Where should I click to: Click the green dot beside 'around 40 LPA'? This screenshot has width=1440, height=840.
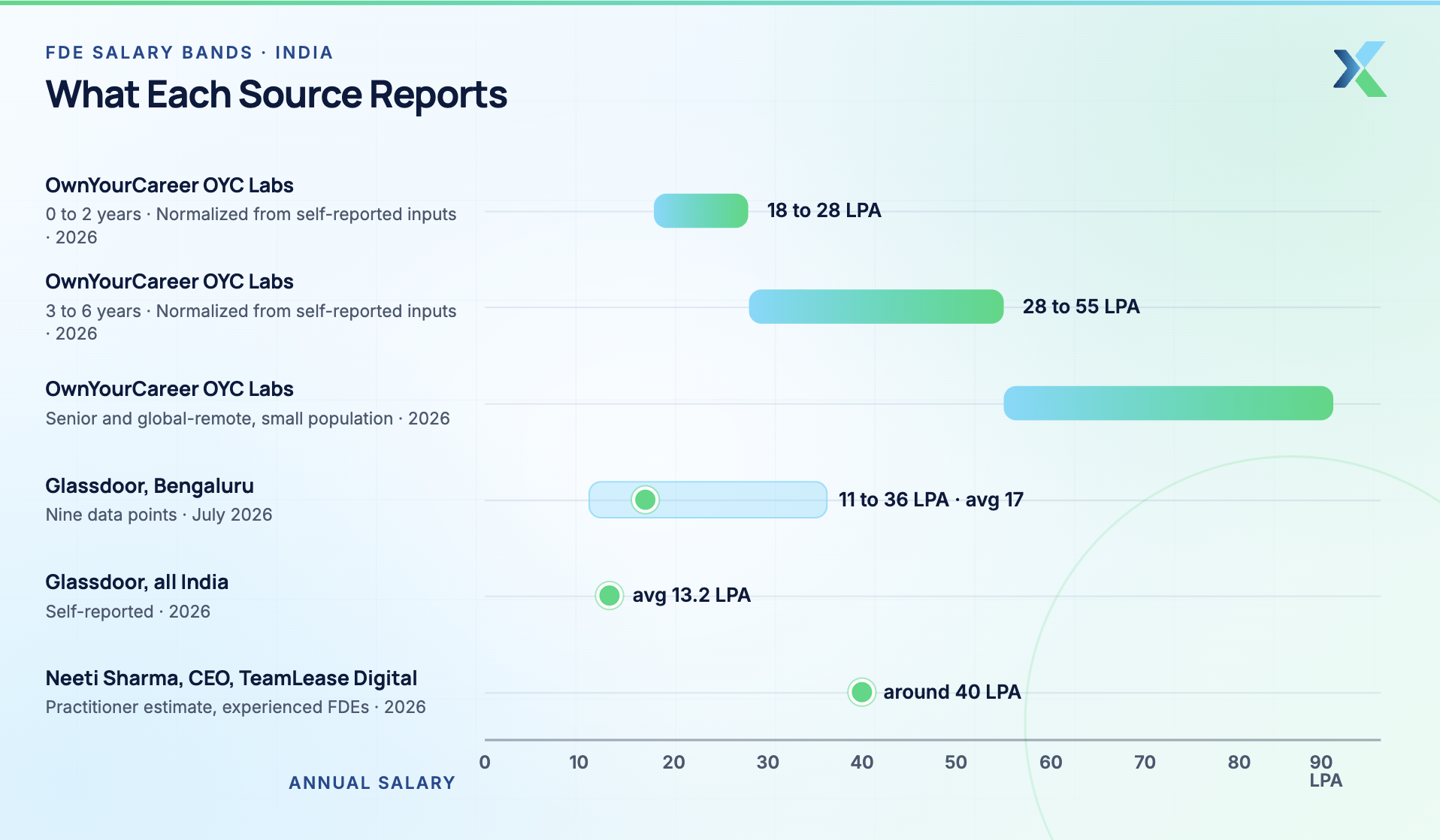(861, 692)
